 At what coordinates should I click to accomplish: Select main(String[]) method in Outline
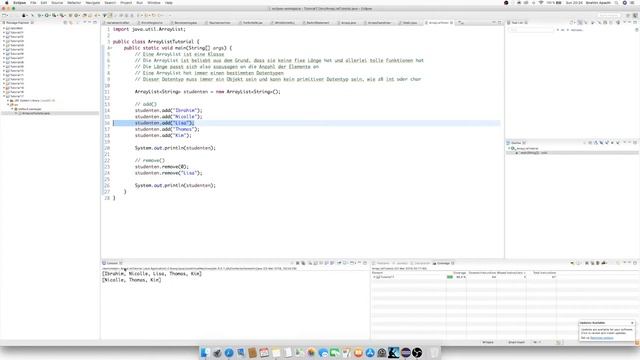tap(533, 153)
